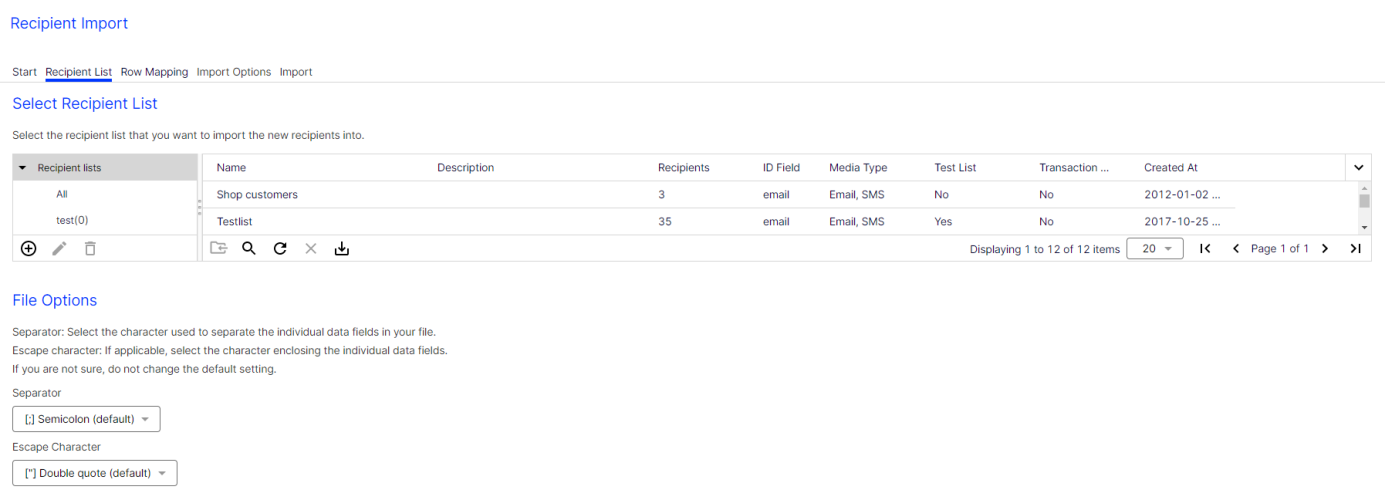Collapse the Recipient lists tree node

click(23, 168)
